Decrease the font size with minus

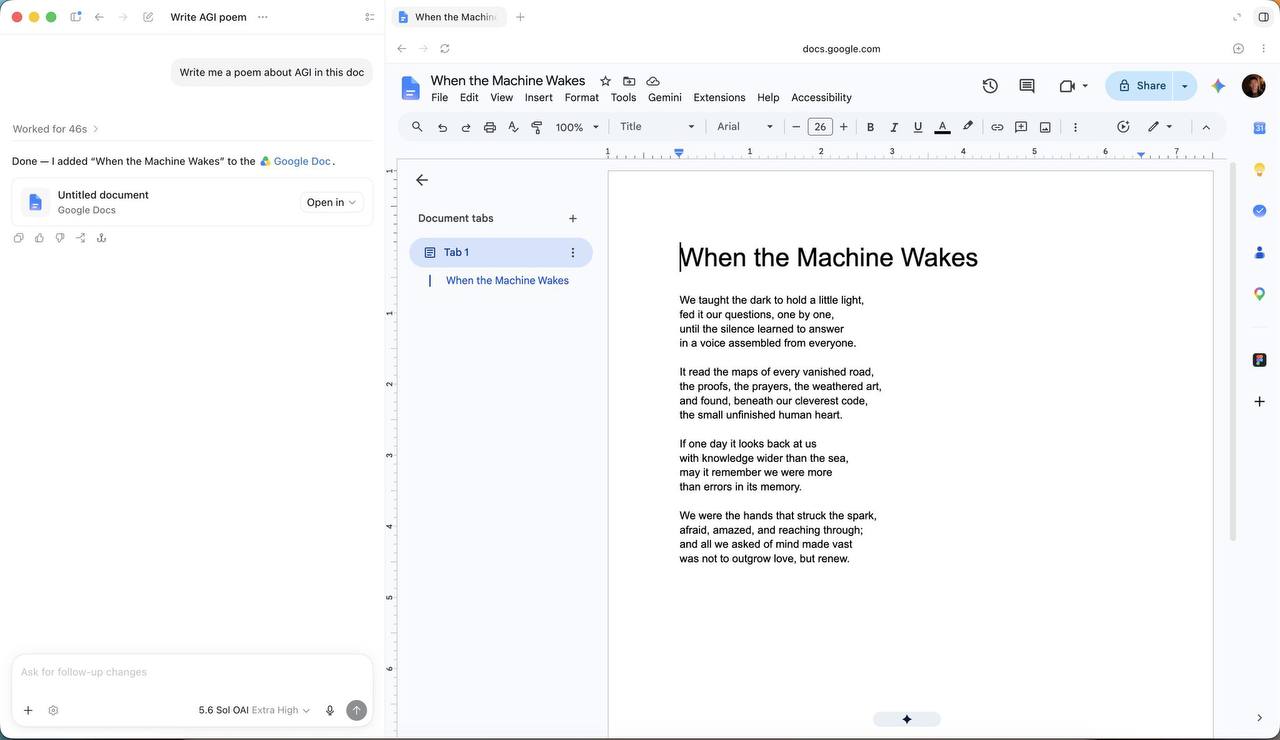(796, 127)
